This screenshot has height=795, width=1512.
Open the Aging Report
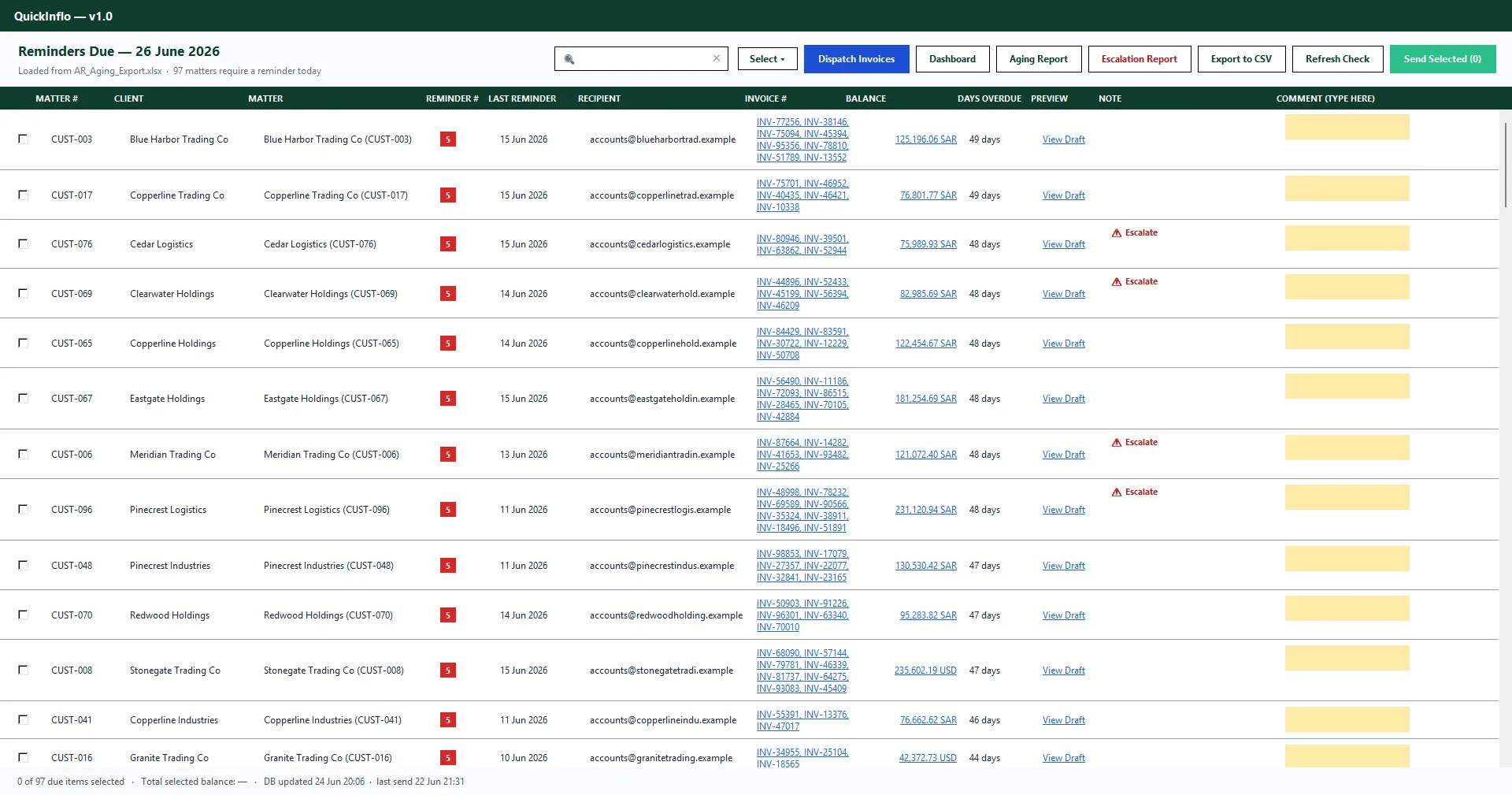[x=1039, y=59]
